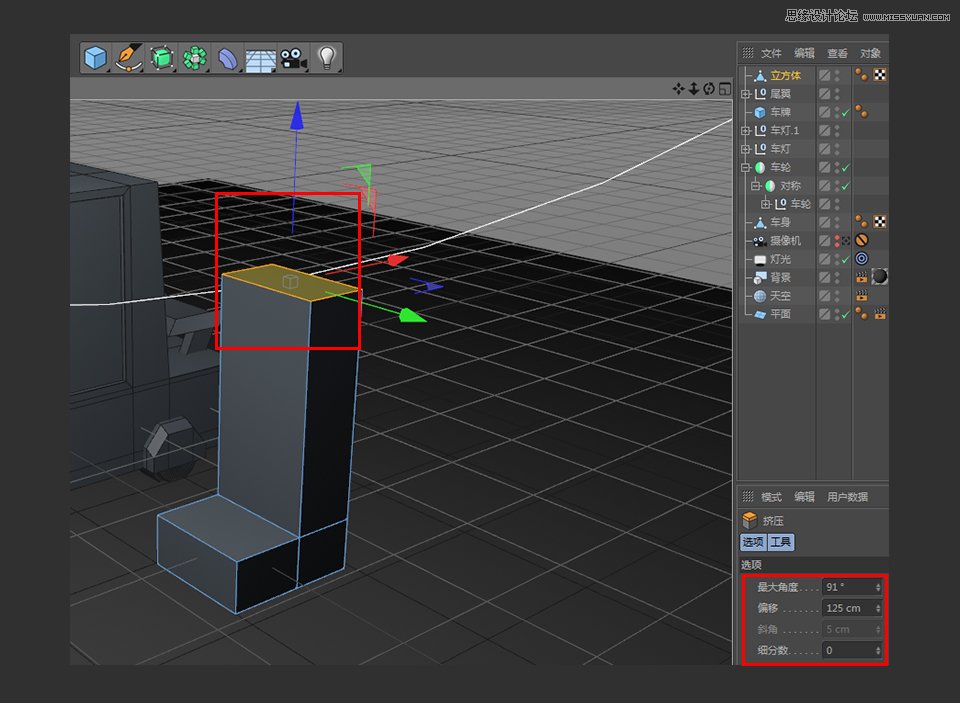Expand the 车灯.1 tree item
This screenshot has width=960, height=703.
point(744,130)
